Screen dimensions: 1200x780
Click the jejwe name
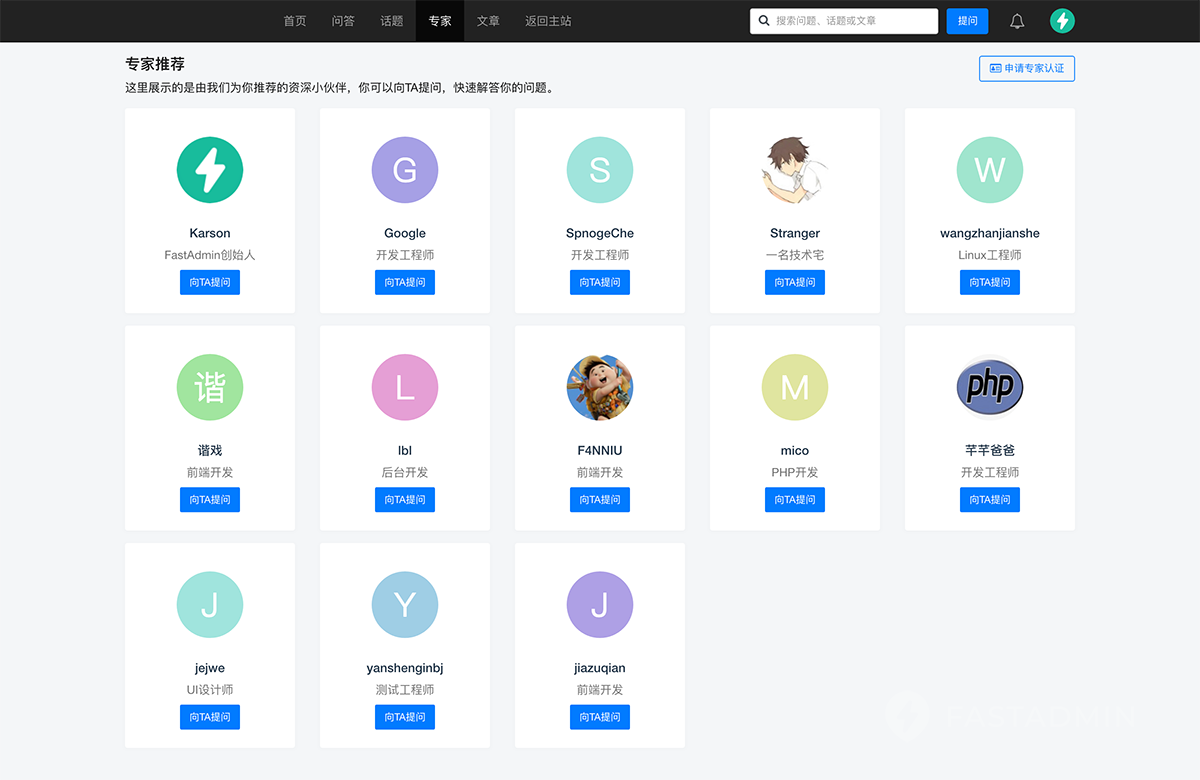click(210, 668)
